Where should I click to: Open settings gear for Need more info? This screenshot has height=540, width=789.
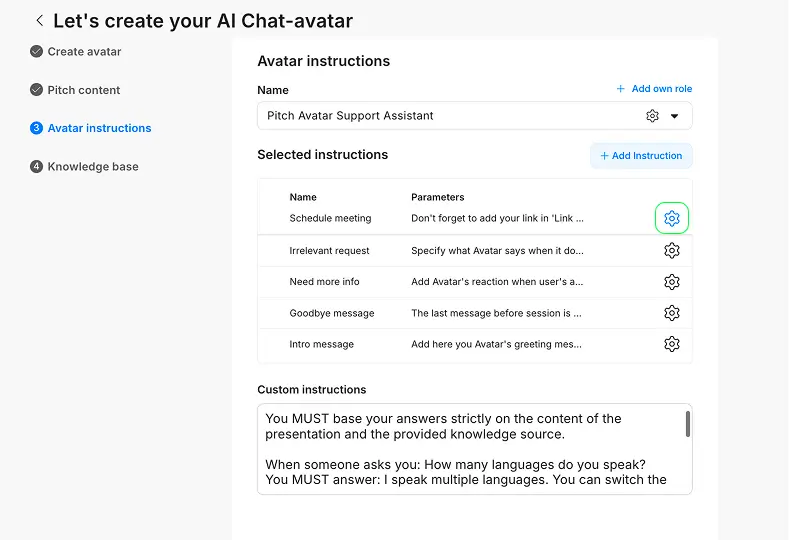(671, 282)
